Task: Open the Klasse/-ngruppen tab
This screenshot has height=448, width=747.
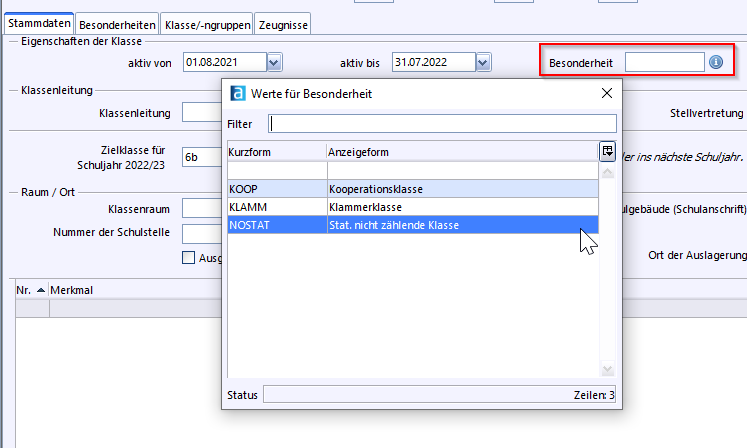Action: point(206,23)
